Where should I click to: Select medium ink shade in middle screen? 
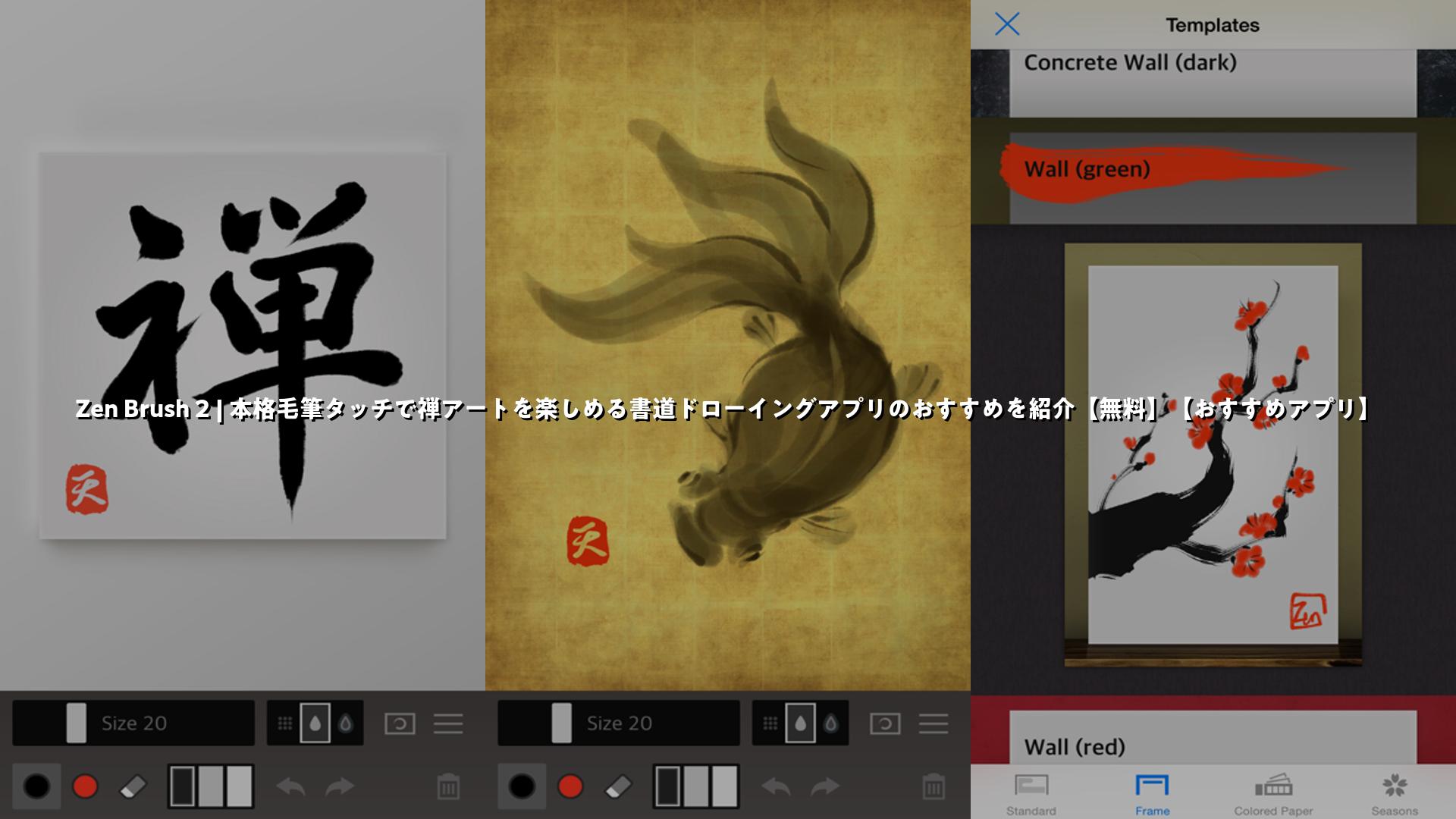tap(696, 786)
